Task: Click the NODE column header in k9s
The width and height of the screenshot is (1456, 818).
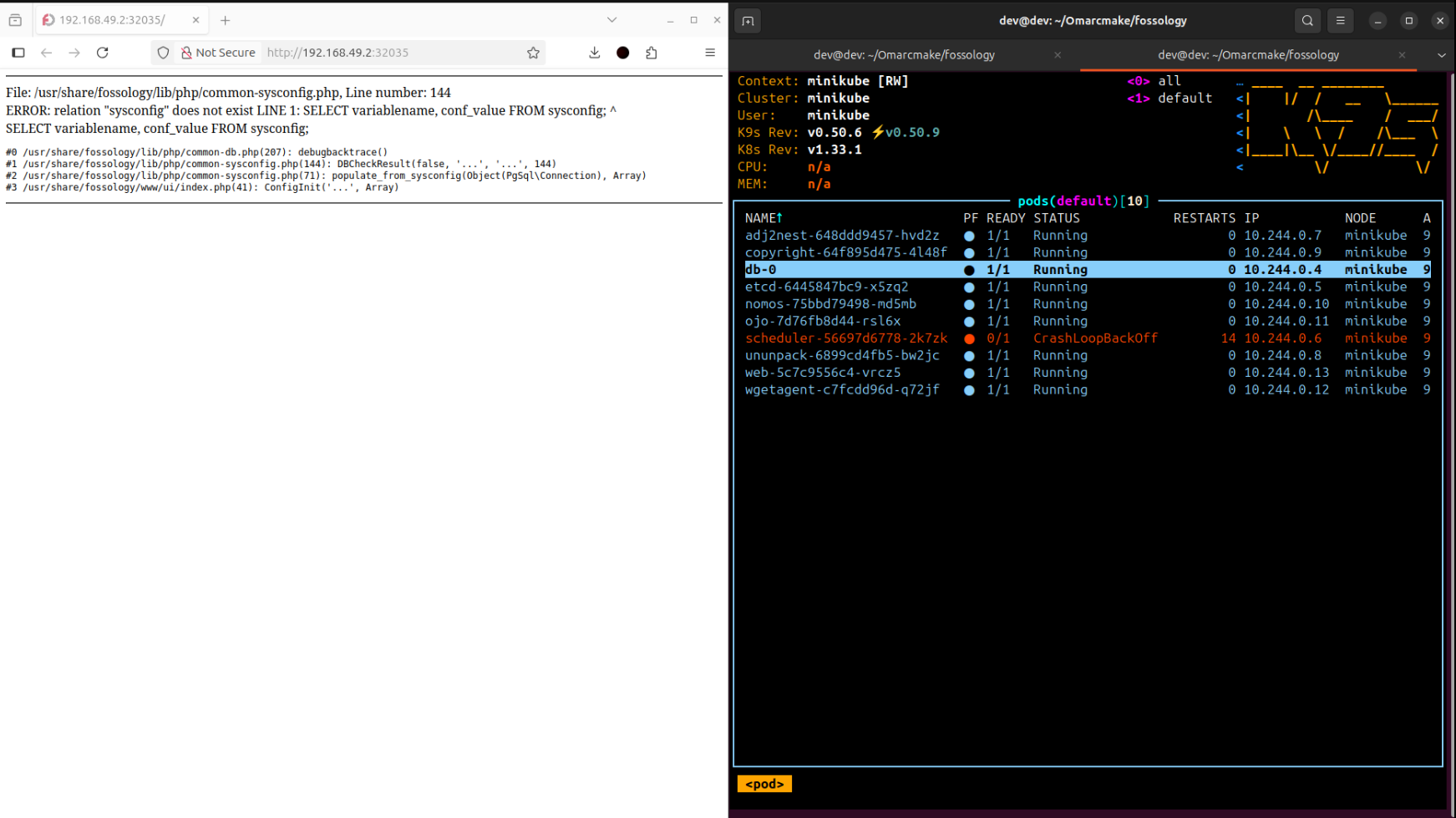Action: [x=1360, y=218]
